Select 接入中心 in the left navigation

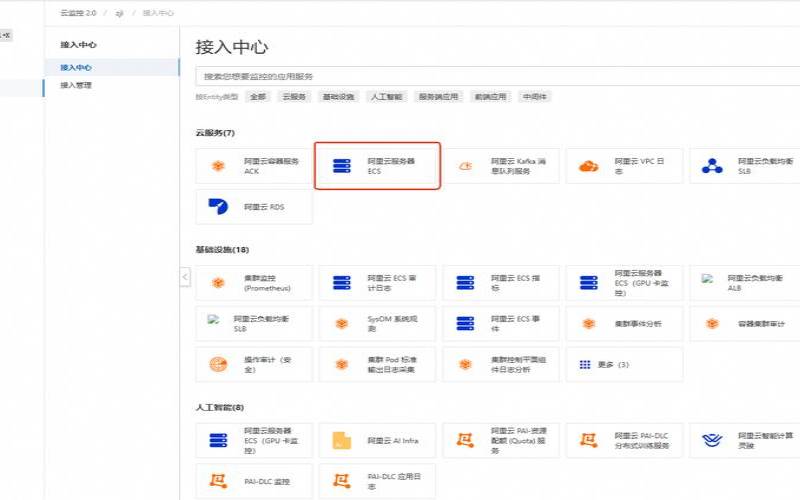point(112,67)
